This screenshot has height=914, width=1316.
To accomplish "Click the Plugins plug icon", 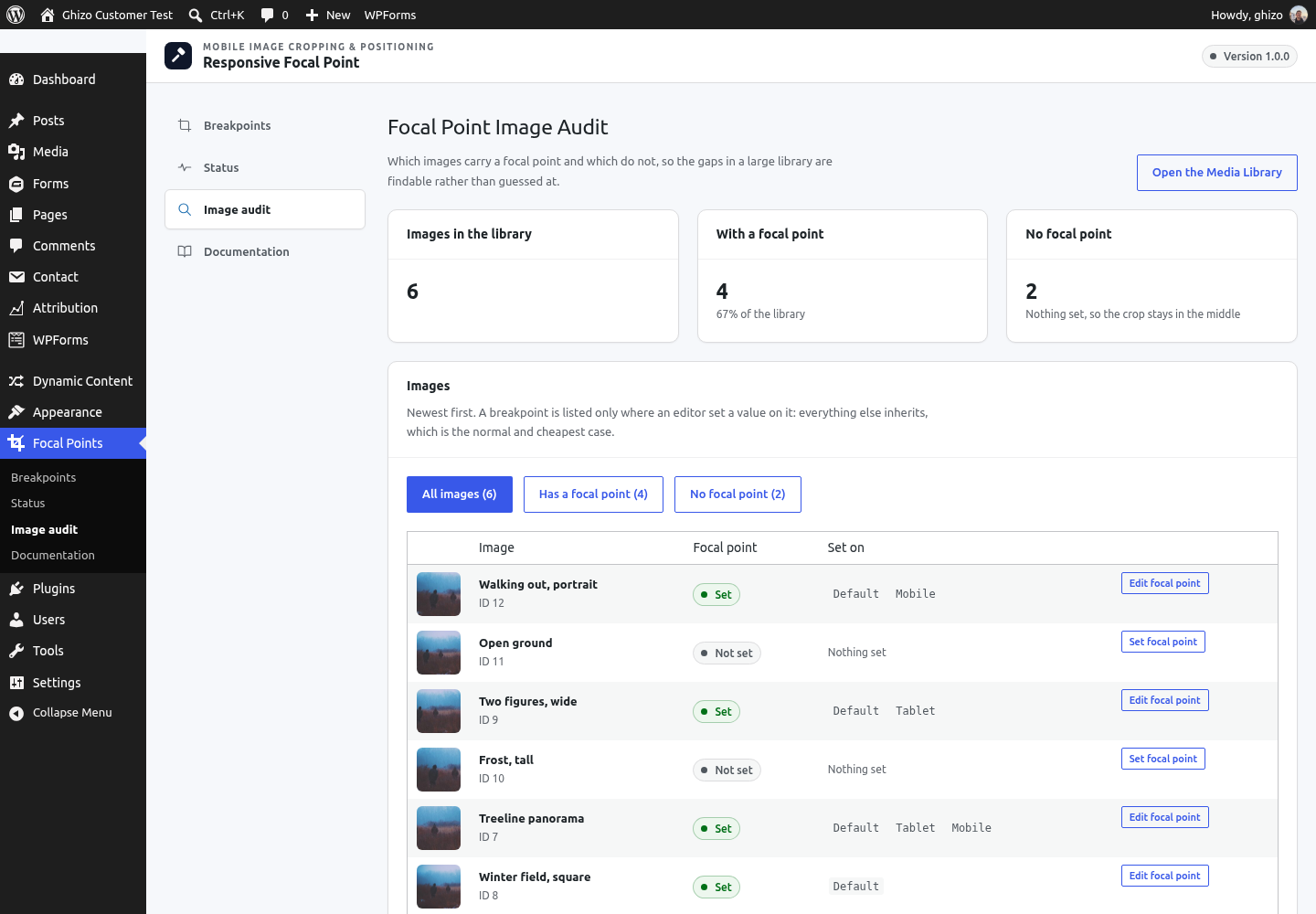I will coord(16,589).
